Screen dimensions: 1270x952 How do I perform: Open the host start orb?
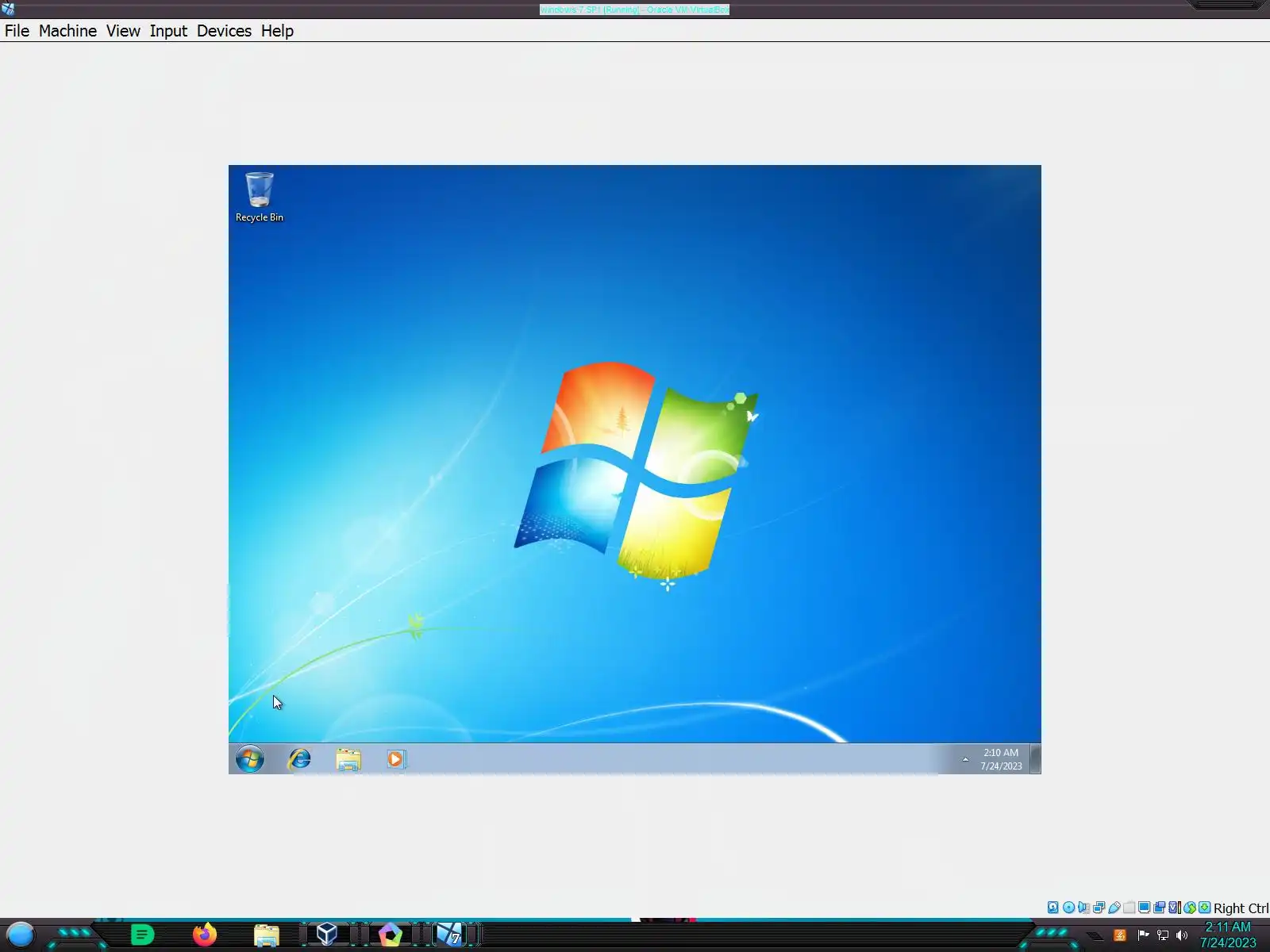(x=21, y=935)
